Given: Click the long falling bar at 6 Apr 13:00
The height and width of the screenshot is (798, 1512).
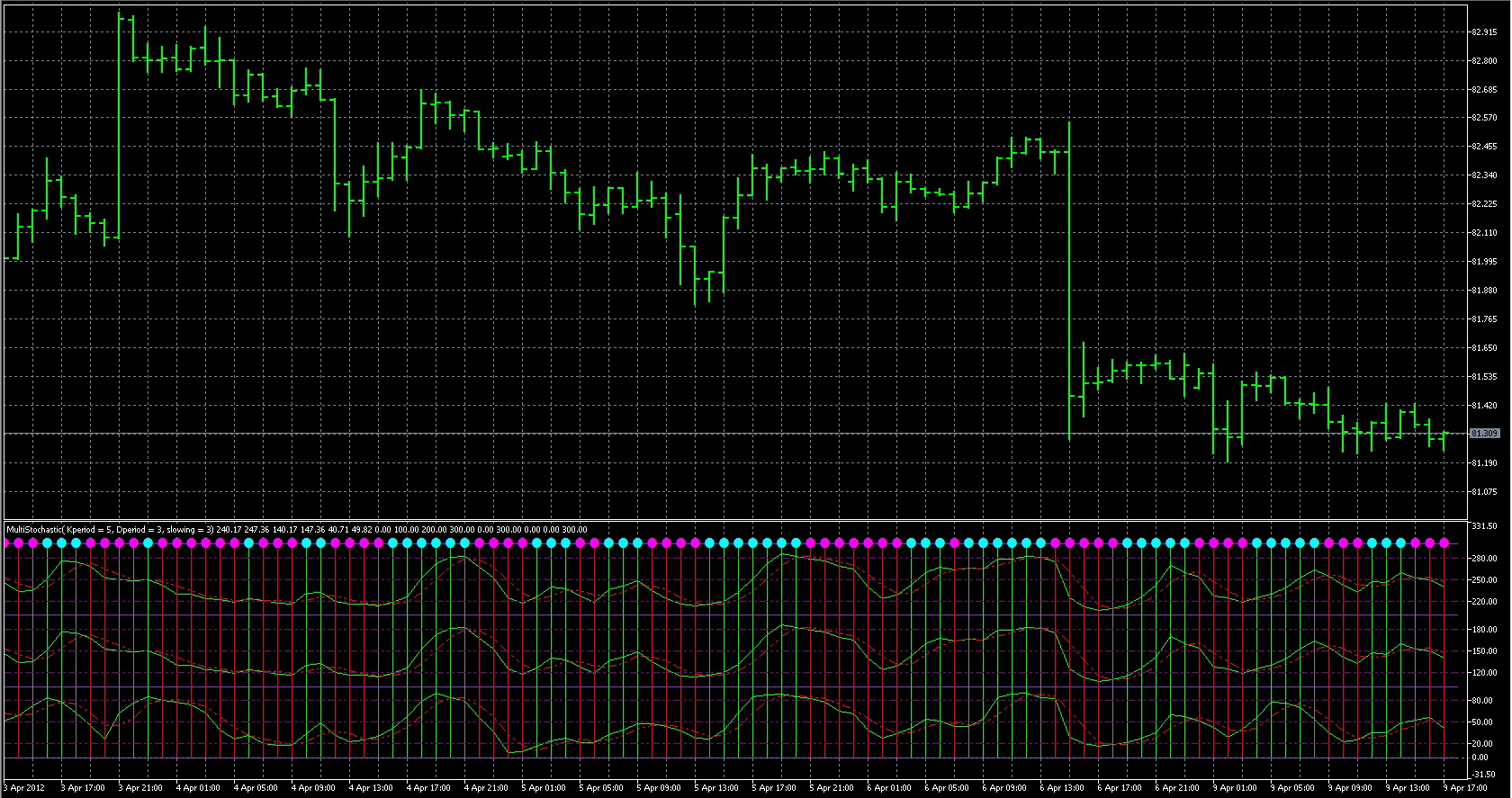Looking at the screenshot, I should click(1069, 279).
